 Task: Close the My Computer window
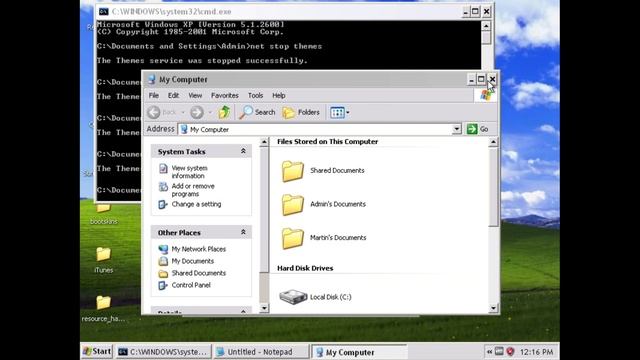pos(492,79)
